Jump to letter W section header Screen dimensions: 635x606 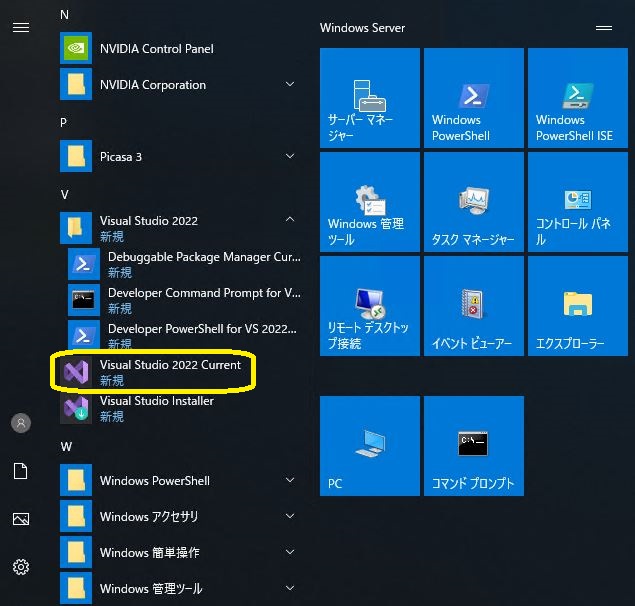pos(66,447)
